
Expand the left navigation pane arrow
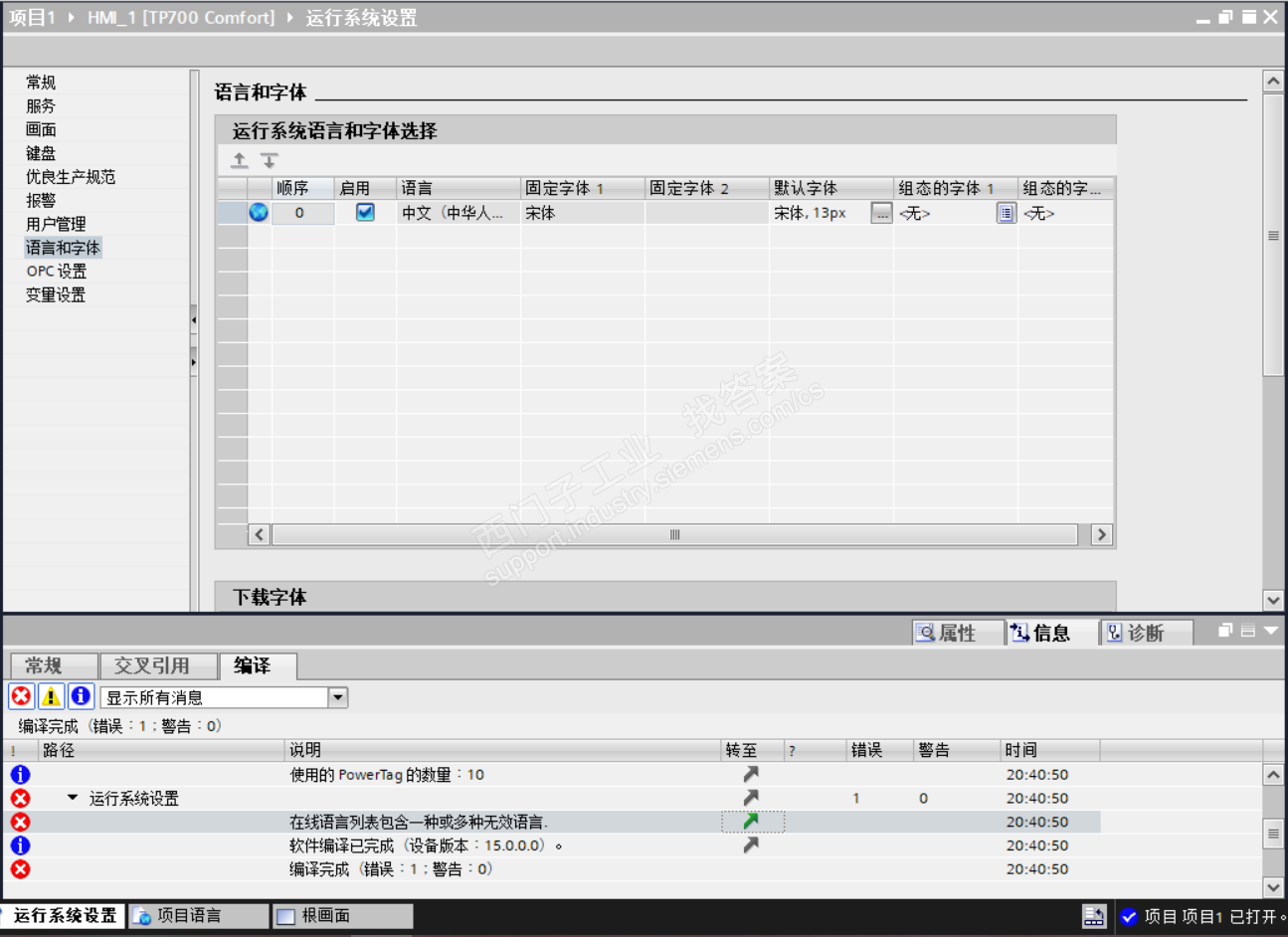193,362
